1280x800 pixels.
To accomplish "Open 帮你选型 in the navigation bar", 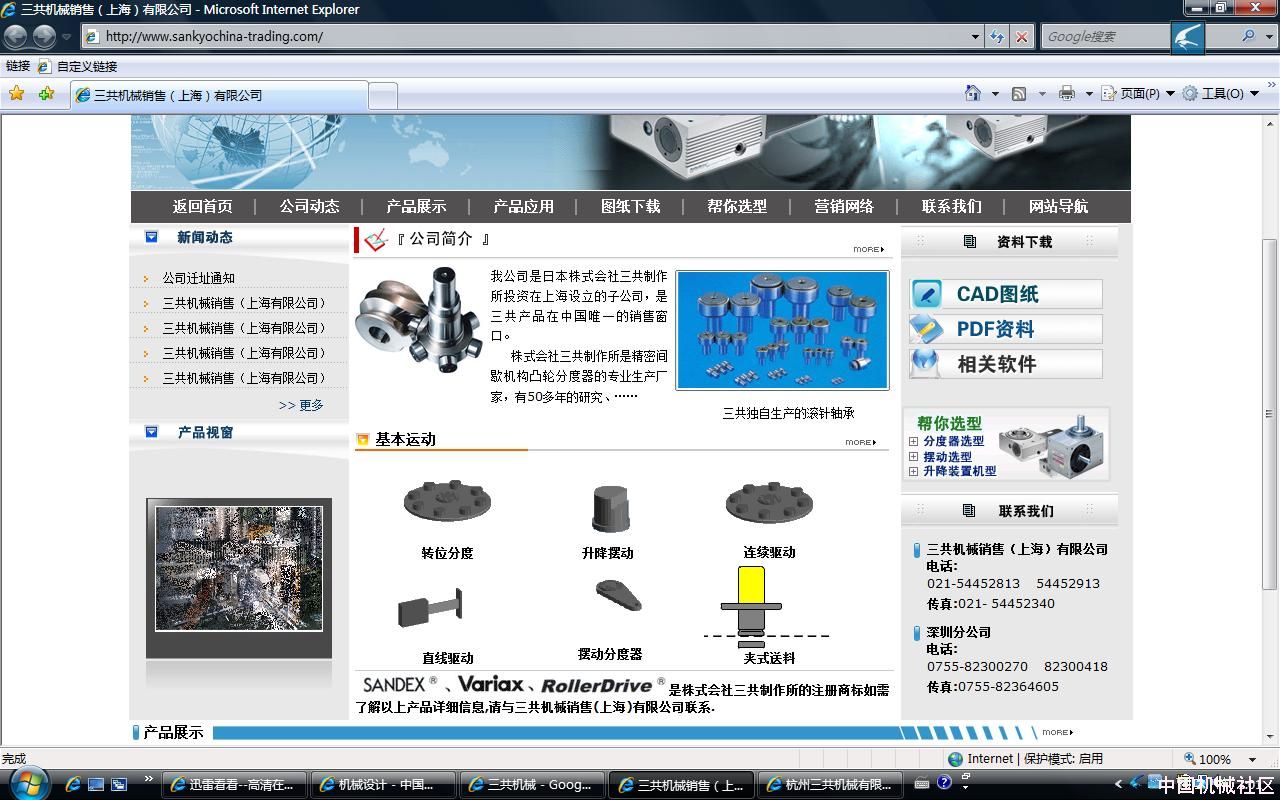I will pos(737,206).
